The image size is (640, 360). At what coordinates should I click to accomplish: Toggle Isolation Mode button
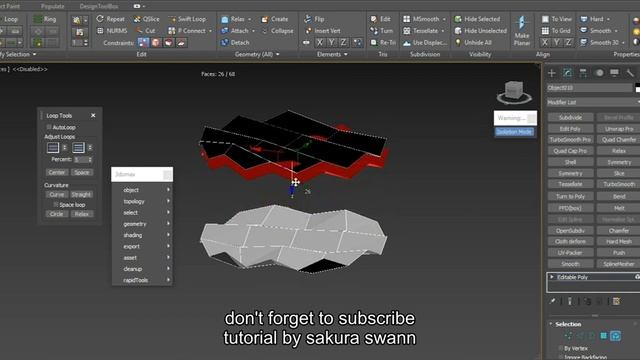point(514,131)
